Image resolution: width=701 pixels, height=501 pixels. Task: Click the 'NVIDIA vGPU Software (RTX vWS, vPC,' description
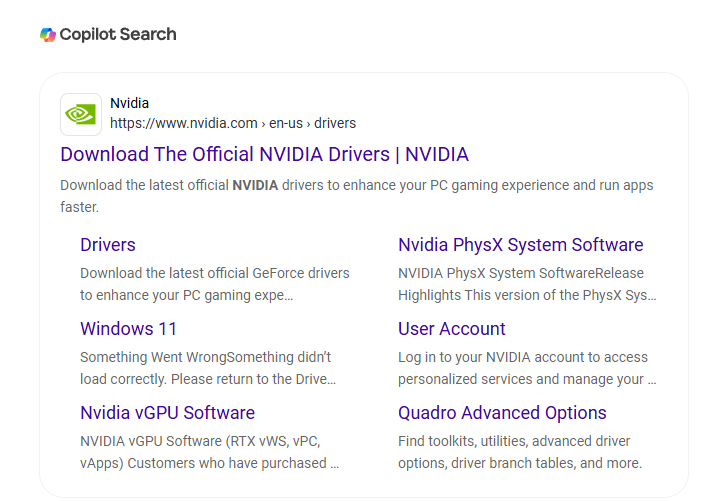click(x=210, y=452)
